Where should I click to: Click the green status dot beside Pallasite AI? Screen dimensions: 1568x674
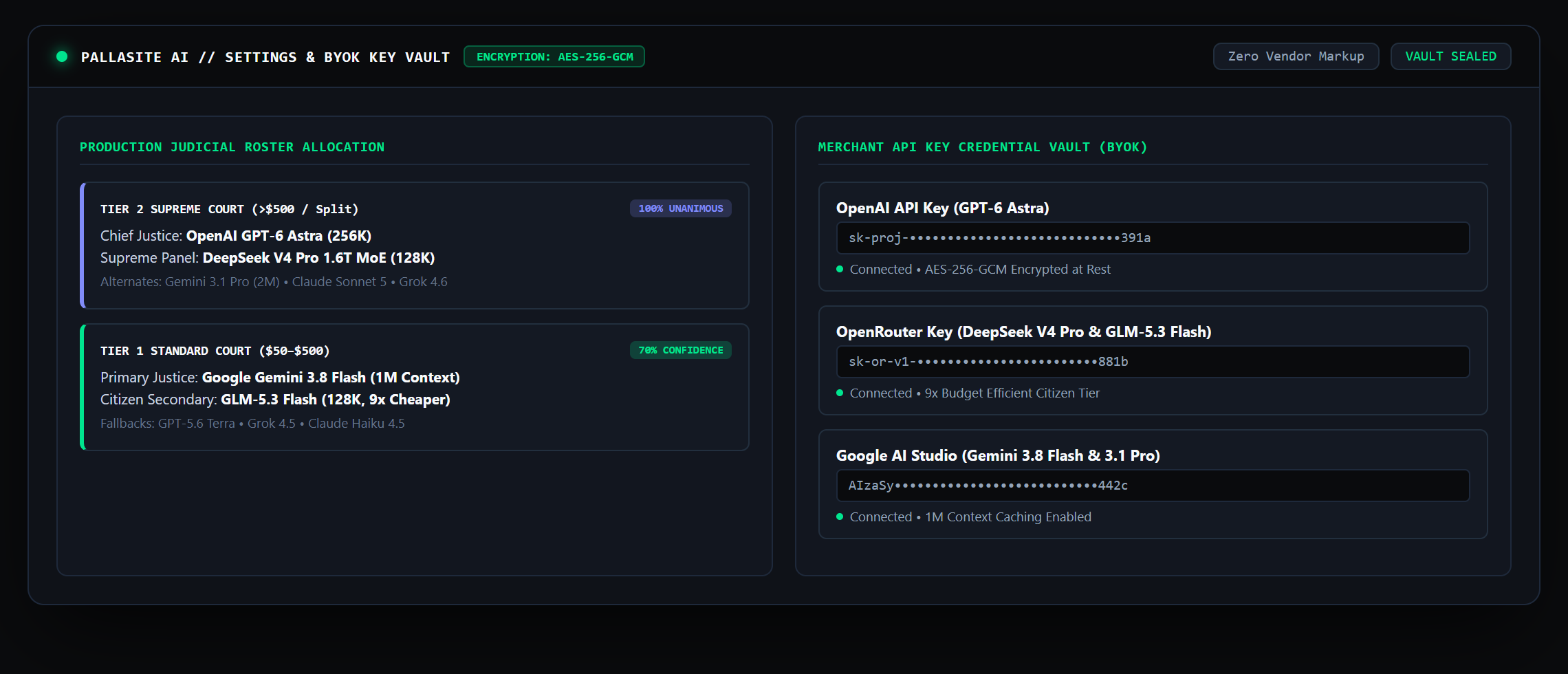[x=62, y=56]
